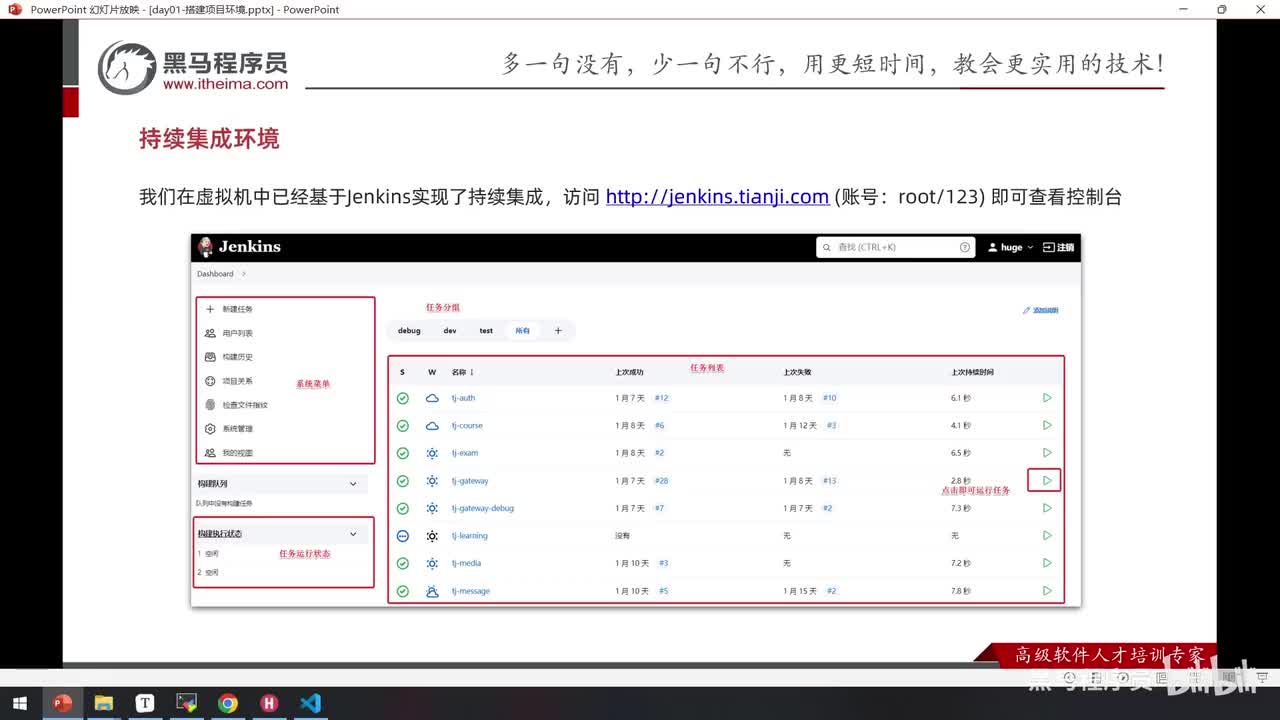Add a new view with plus tab
The width and height of the screenshot is (1280, 720).
coord(558,331)
